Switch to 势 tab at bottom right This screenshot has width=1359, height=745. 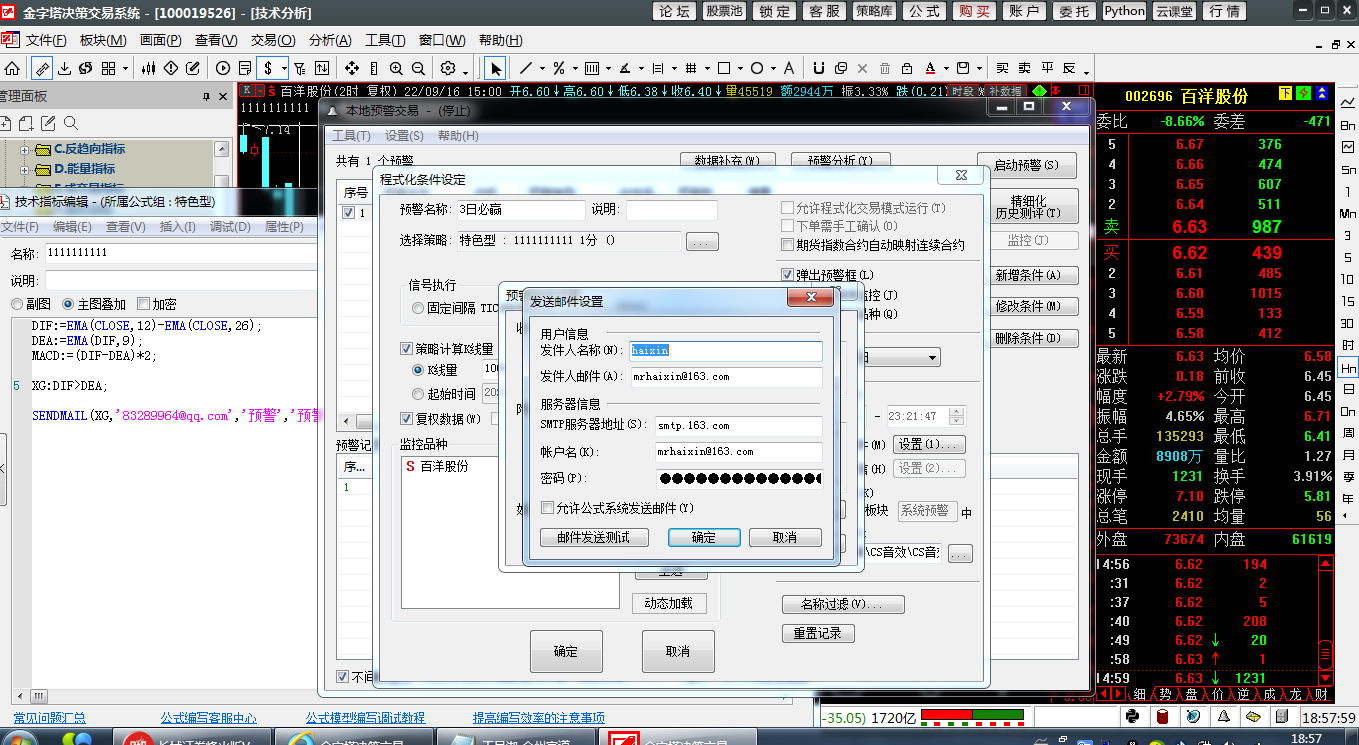1165,694
